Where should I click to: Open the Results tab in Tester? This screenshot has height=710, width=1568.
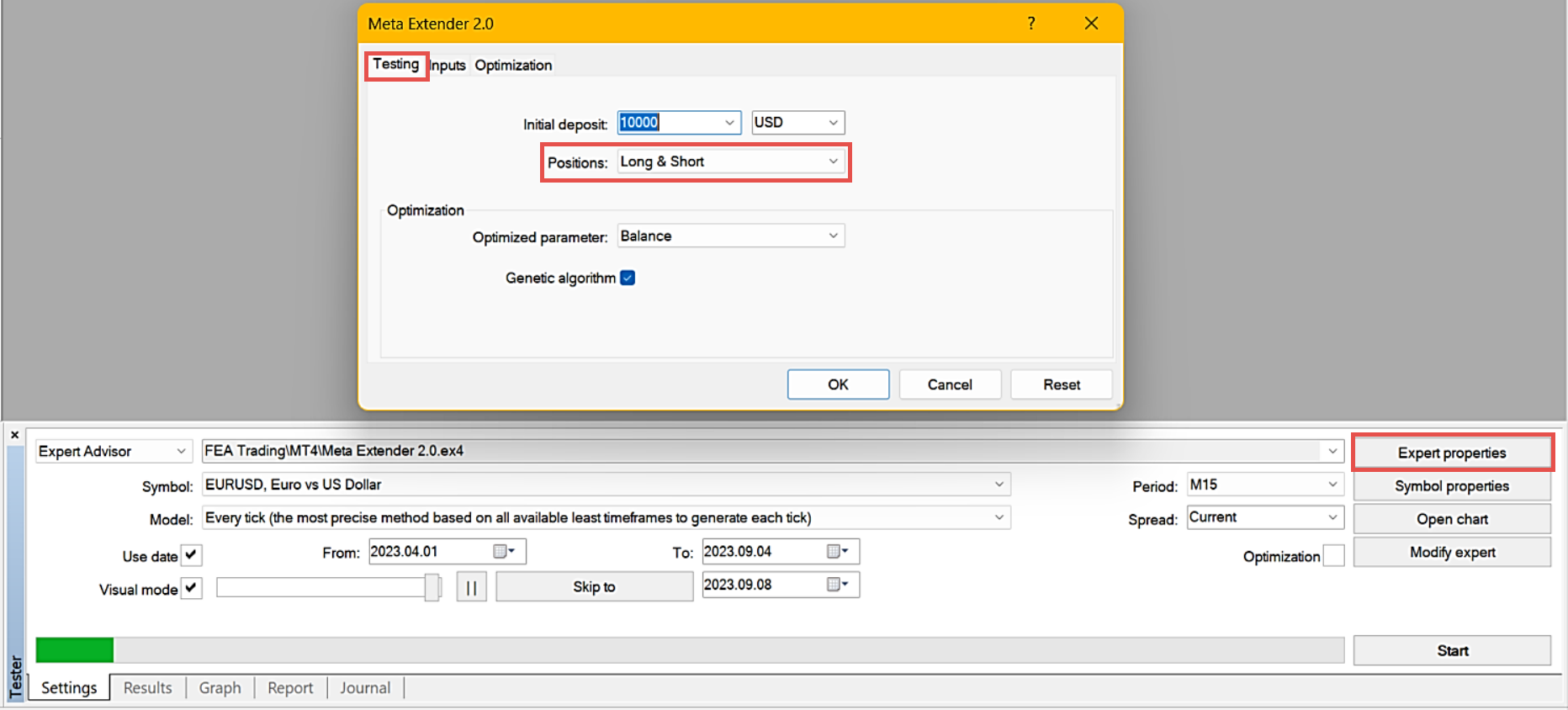[x=148, y=687]
